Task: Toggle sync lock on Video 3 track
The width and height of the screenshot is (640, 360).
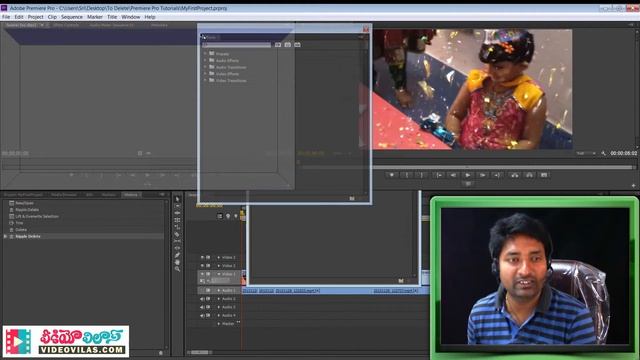Action: pos(208,258)
